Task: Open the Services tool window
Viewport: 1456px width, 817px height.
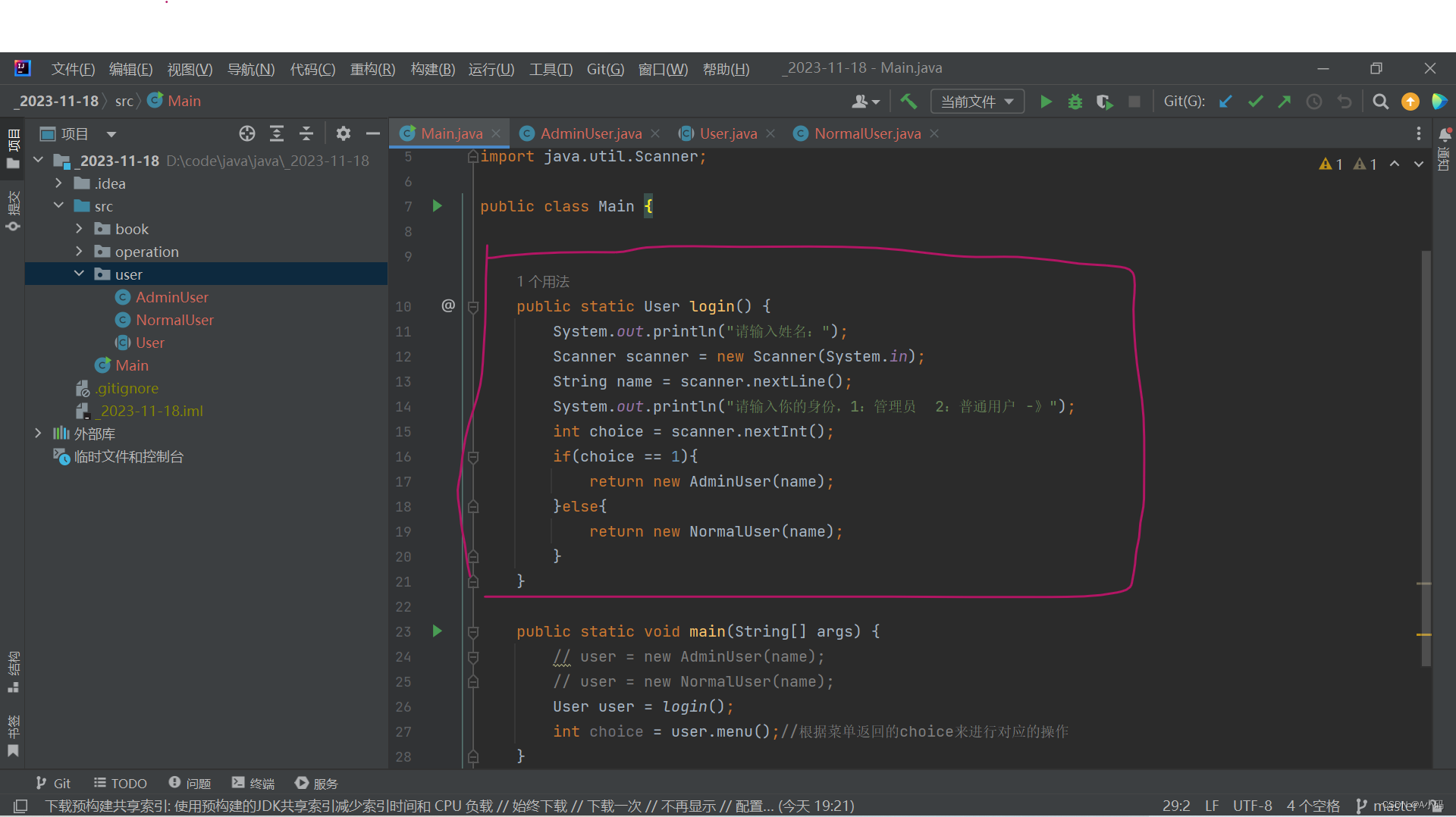Action: 316,783
